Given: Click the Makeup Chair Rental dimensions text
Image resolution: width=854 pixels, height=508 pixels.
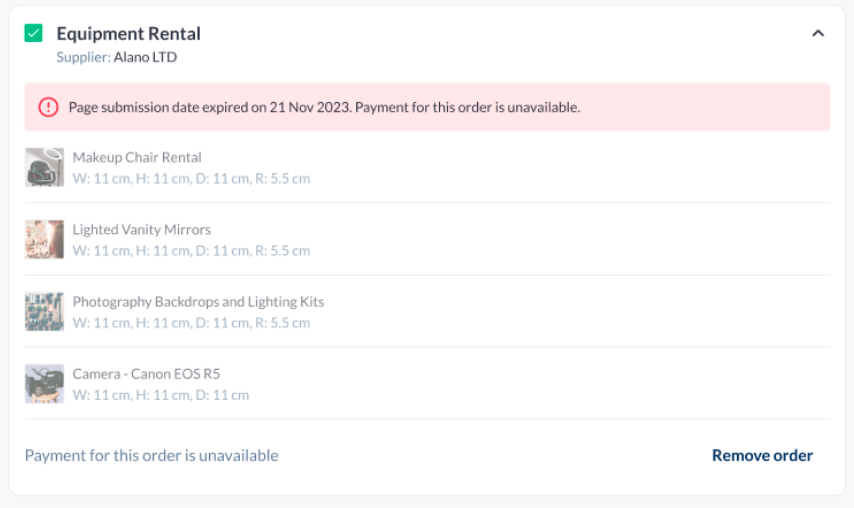Looking at the screenshot, I should click(191, 179).
